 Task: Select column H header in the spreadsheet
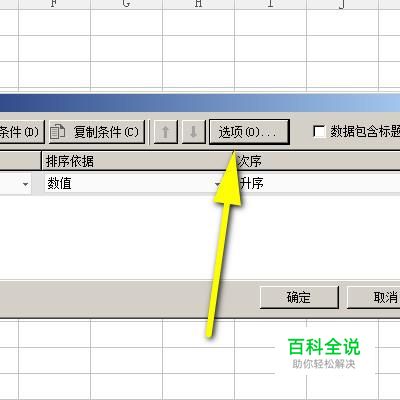click(198, 4)
